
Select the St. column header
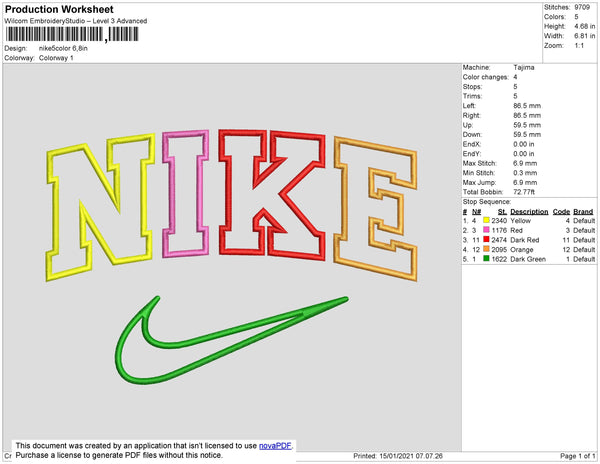point(502,212)
